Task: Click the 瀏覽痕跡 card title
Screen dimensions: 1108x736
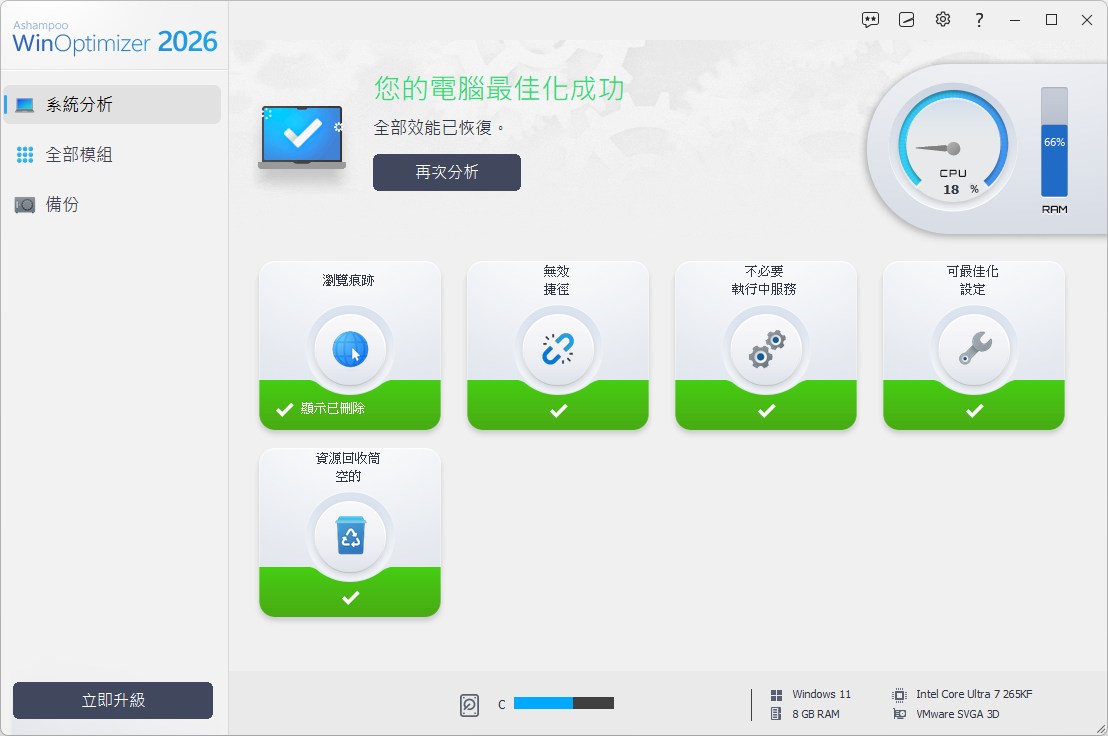Action: pos(348,280)
